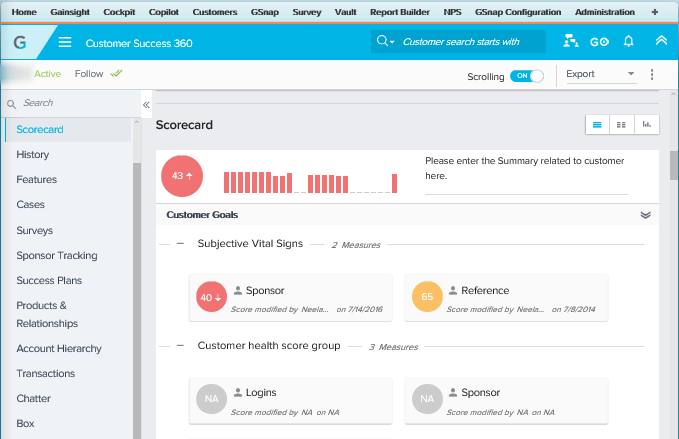Collapse Customer health score group
The image size is (679, 439).
(x=181, y=345)
